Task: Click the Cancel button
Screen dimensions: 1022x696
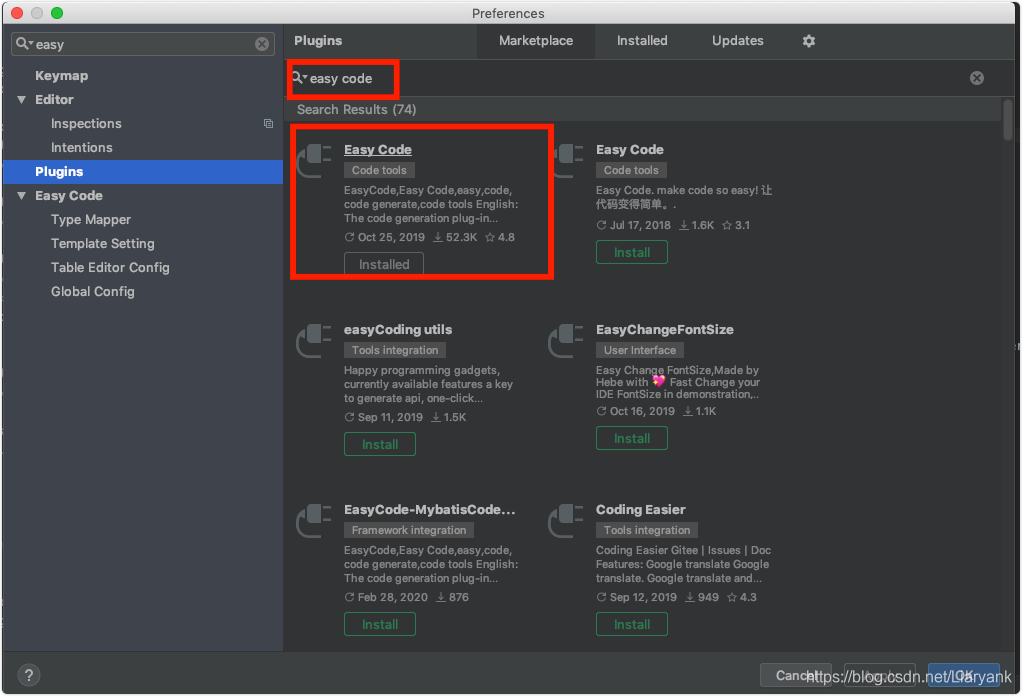Action: pyautogui.click(x=796, y=675)
